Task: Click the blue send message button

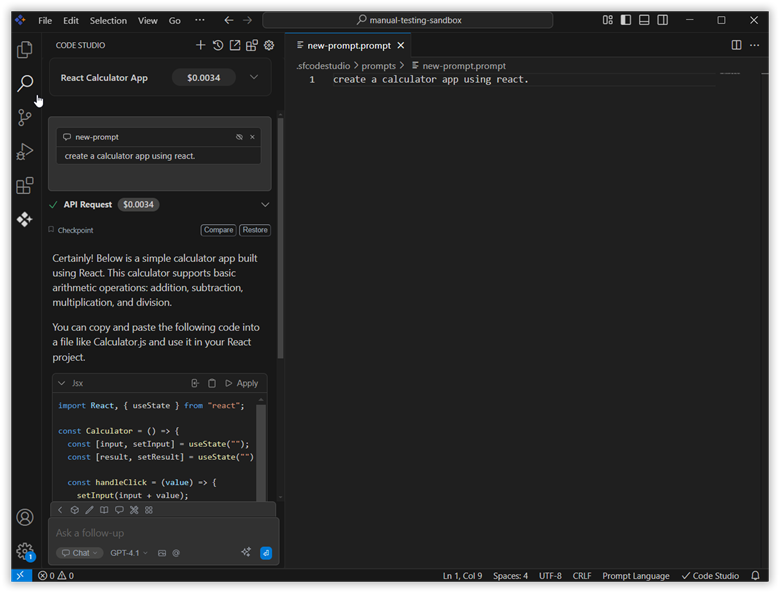Action: point(266,552)
